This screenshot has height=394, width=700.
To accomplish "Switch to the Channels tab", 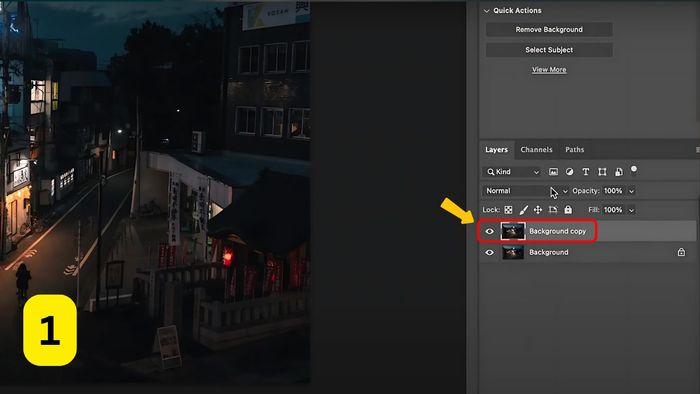I will click(536, 149).
